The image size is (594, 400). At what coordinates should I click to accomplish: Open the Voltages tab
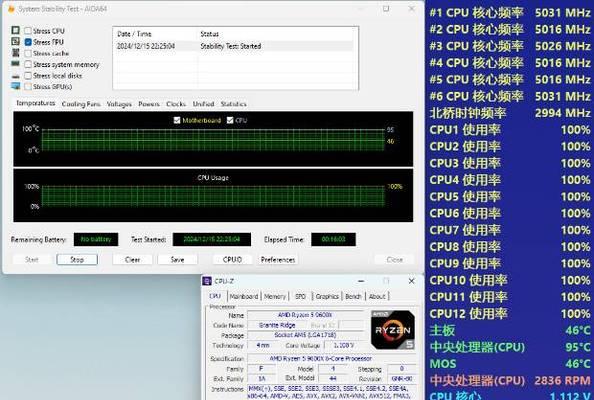click(x=119, y=104)
